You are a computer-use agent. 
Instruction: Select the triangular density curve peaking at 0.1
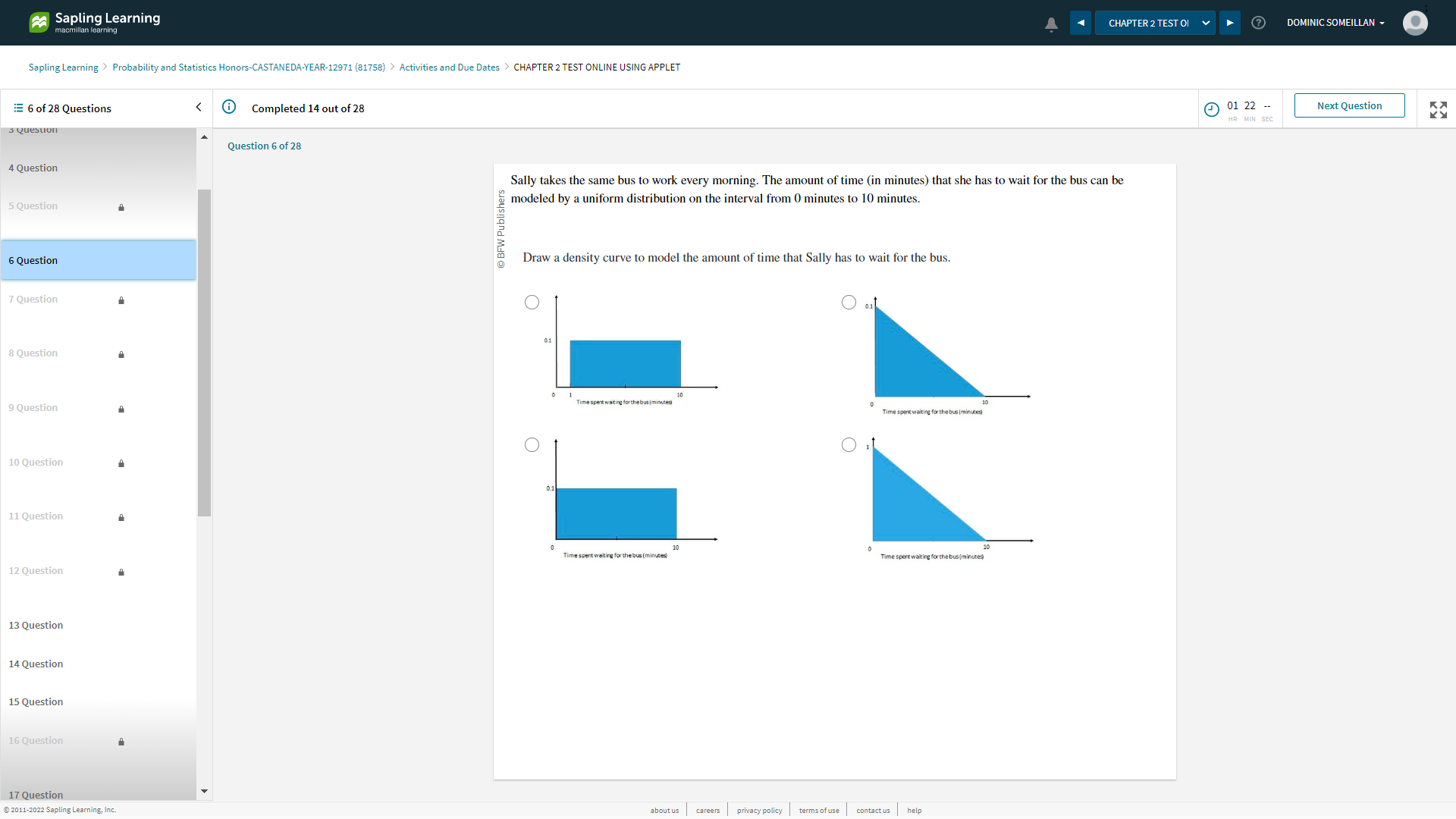pos(848,302)
